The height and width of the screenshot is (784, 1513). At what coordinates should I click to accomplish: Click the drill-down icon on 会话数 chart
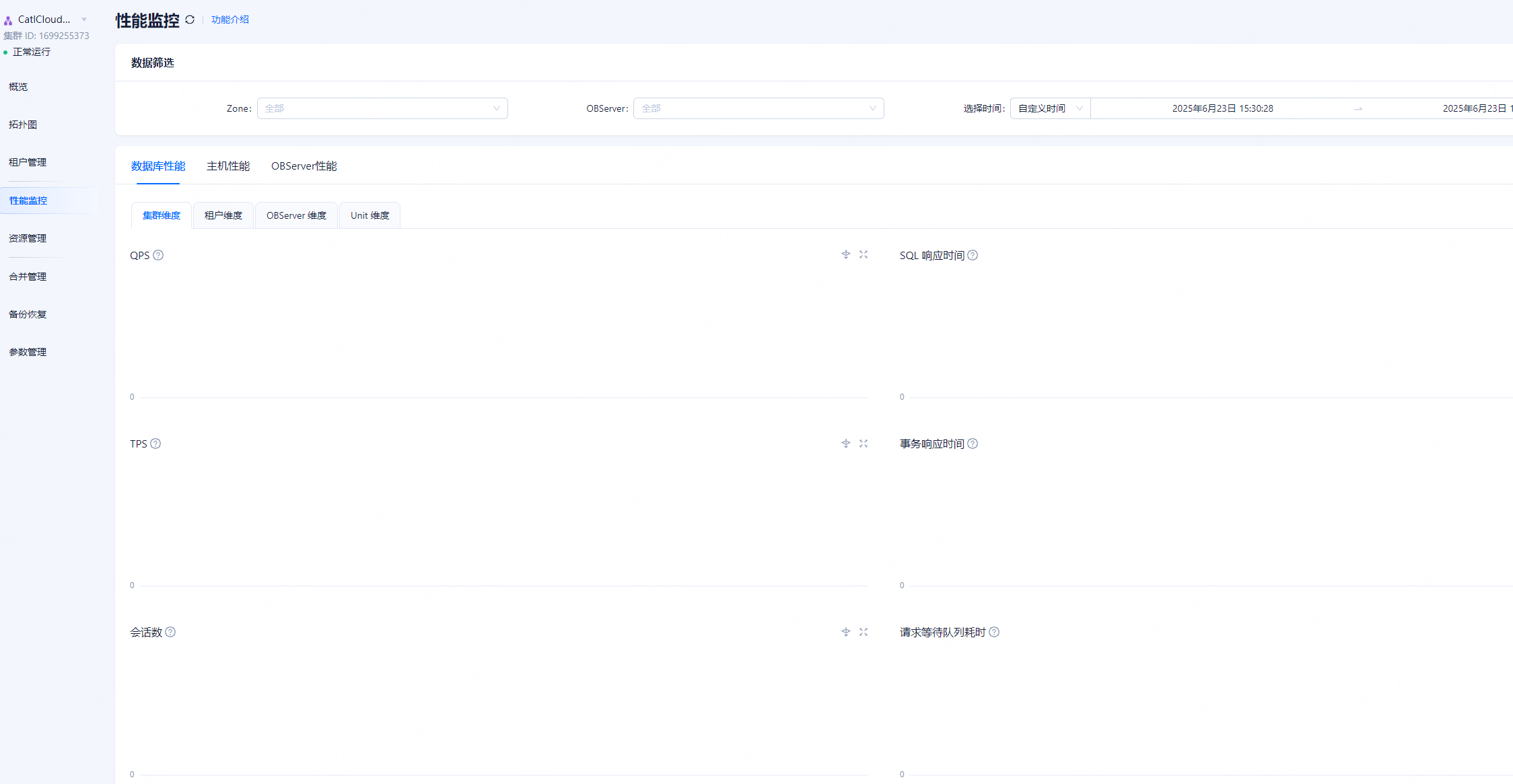846,632
